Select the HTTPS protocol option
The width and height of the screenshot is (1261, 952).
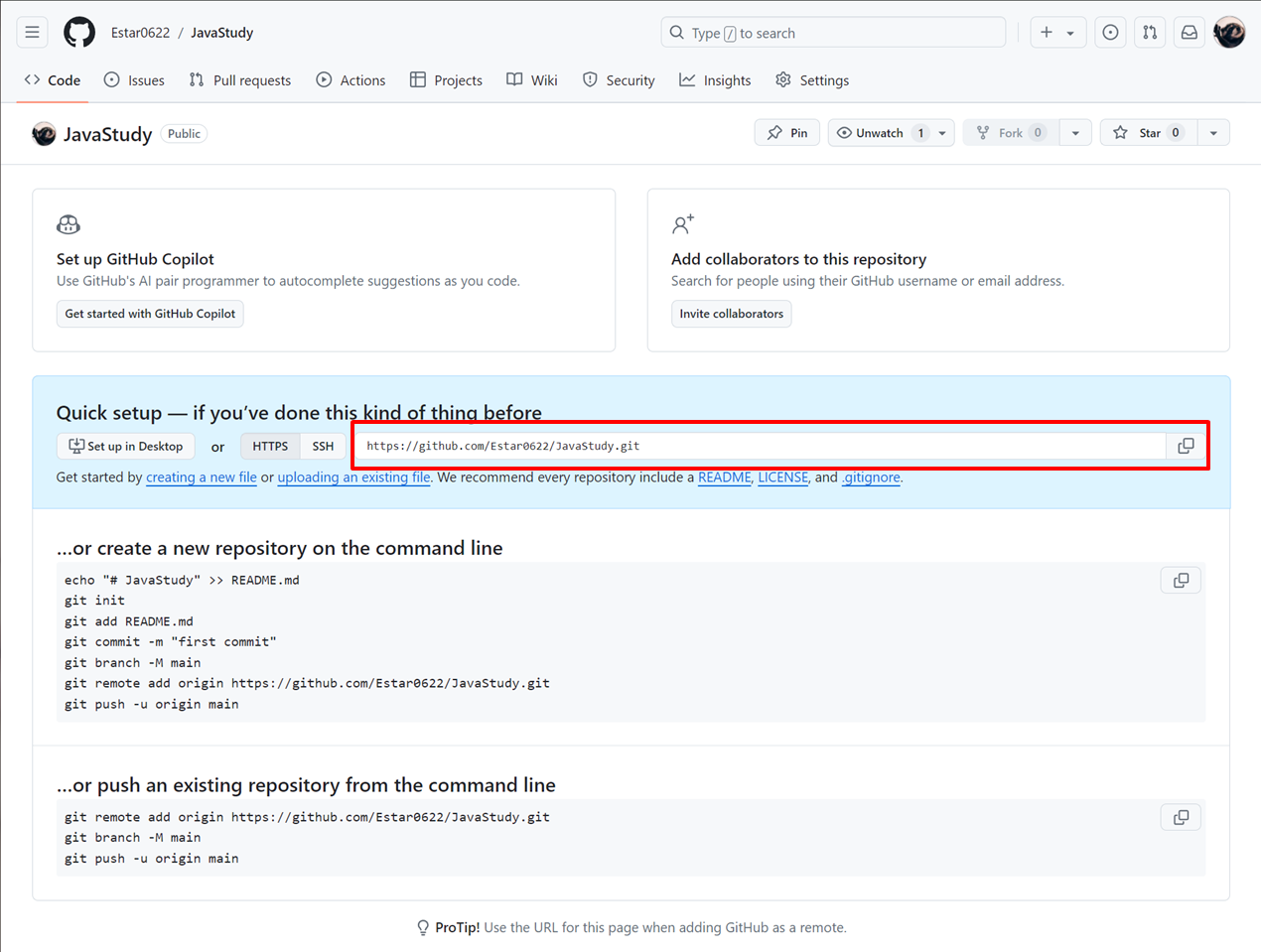269,446
